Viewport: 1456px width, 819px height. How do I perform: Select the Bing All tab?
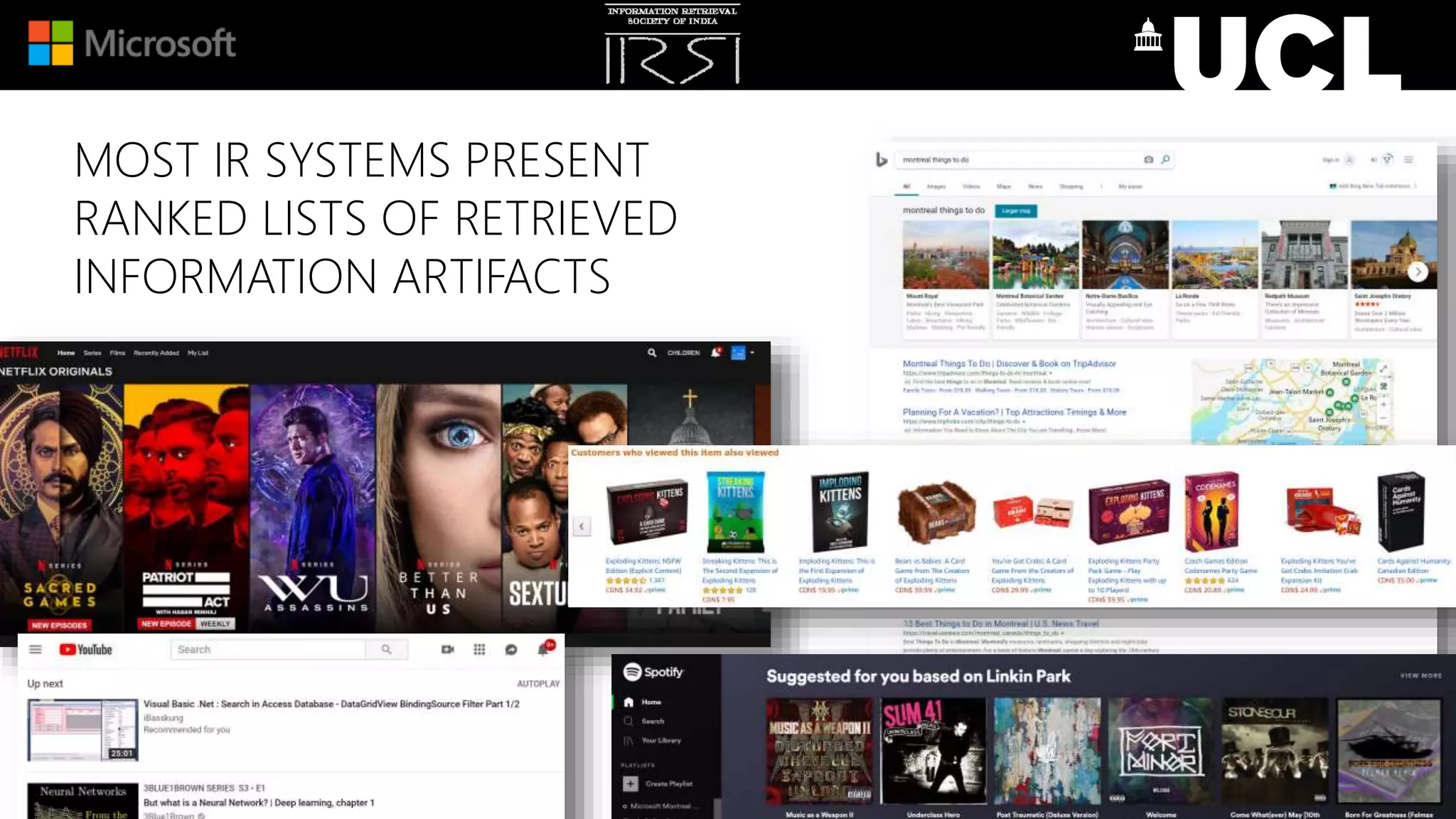[x=906, y=186]
